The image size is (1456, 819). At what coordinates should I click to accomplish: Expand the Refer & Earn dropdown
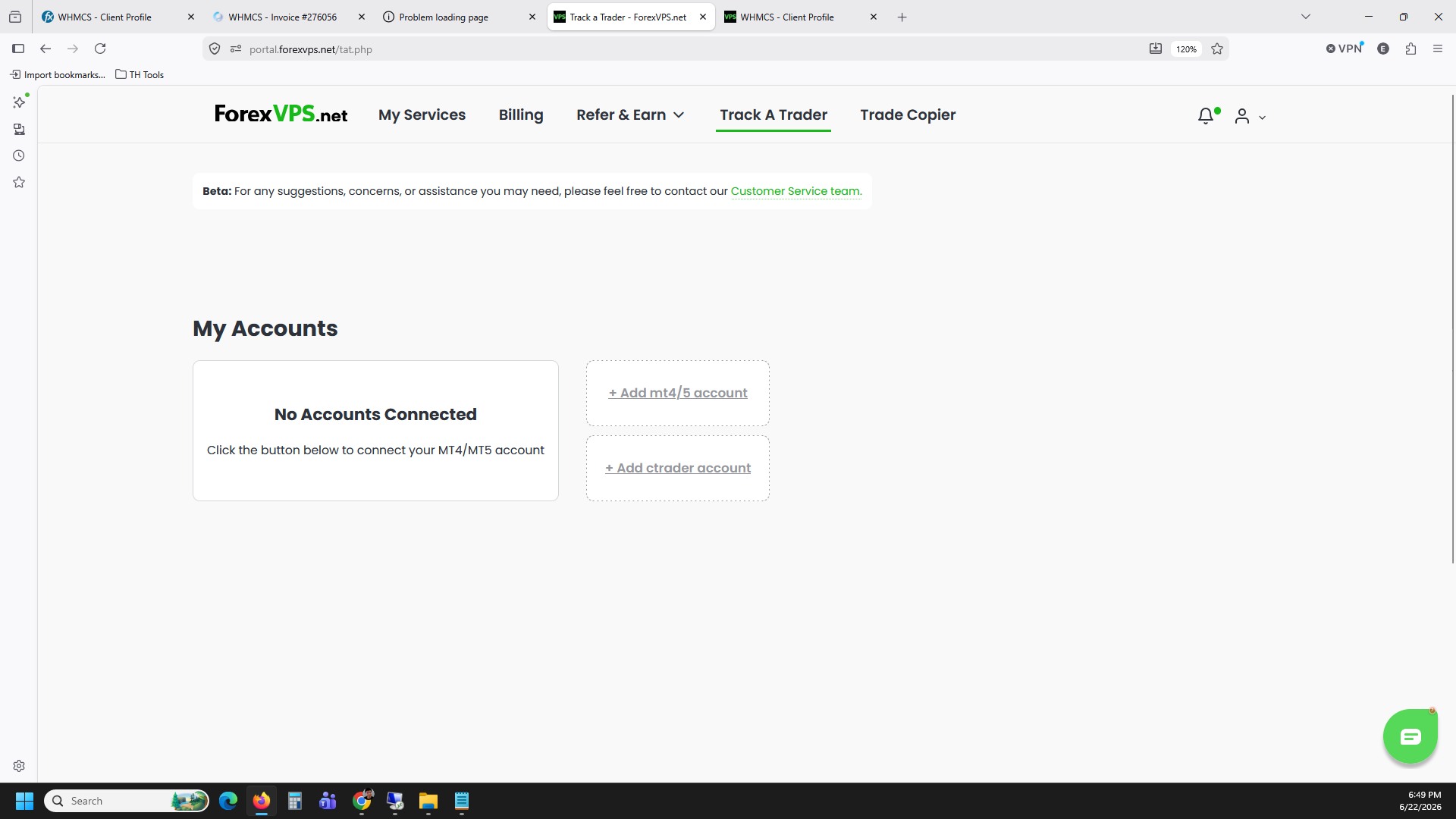tap(630, 115)
